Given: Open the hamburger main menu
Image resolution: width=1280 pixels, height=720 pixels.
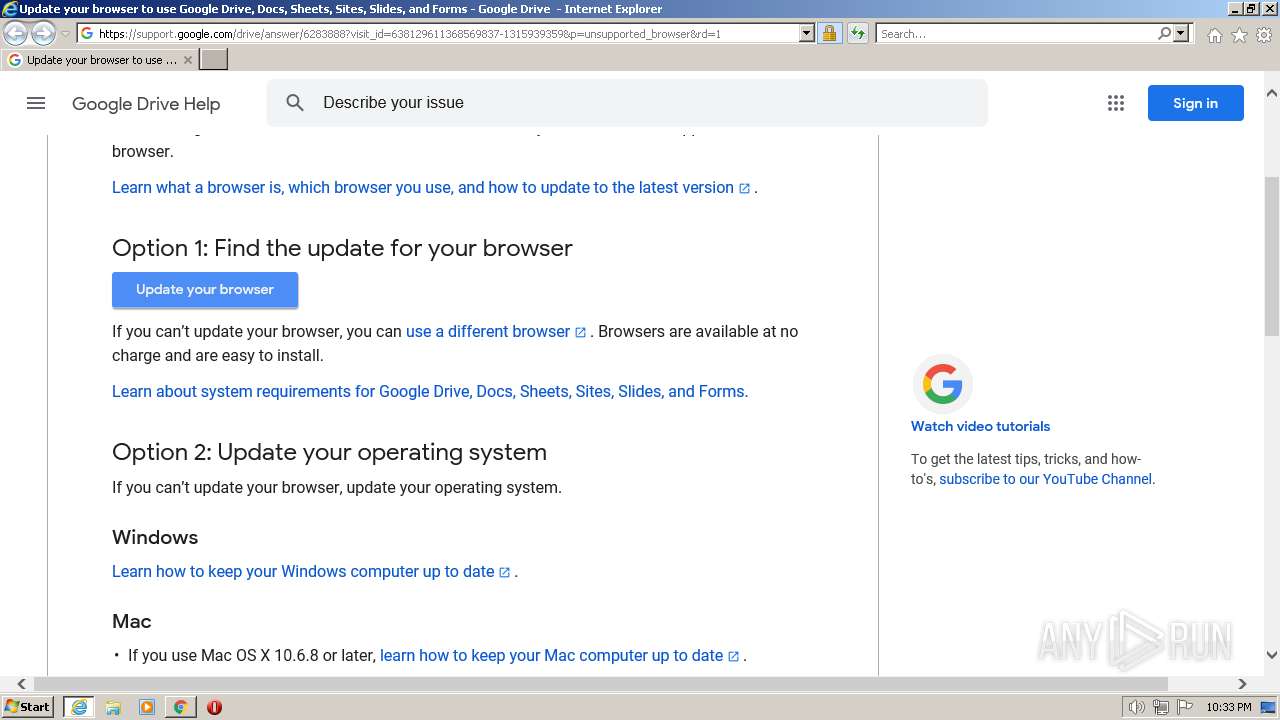Looking at the screenshot, I should [36, 103].
